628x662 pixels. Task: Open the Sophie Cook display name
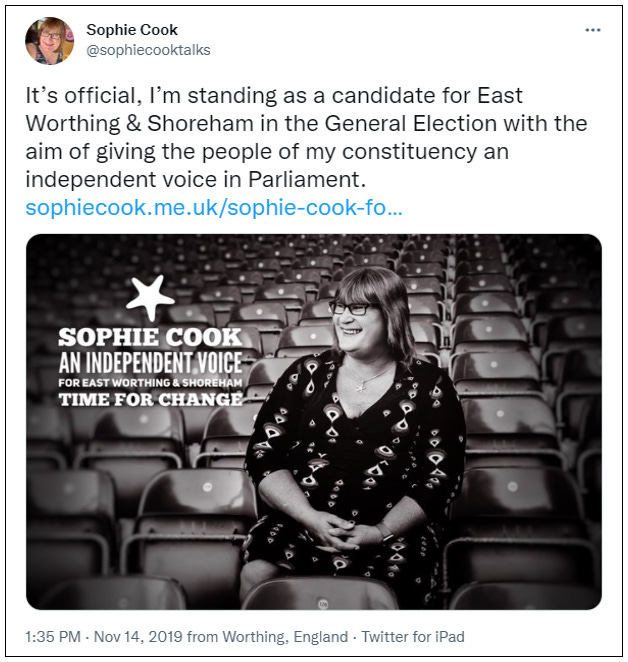click(132, 29)
